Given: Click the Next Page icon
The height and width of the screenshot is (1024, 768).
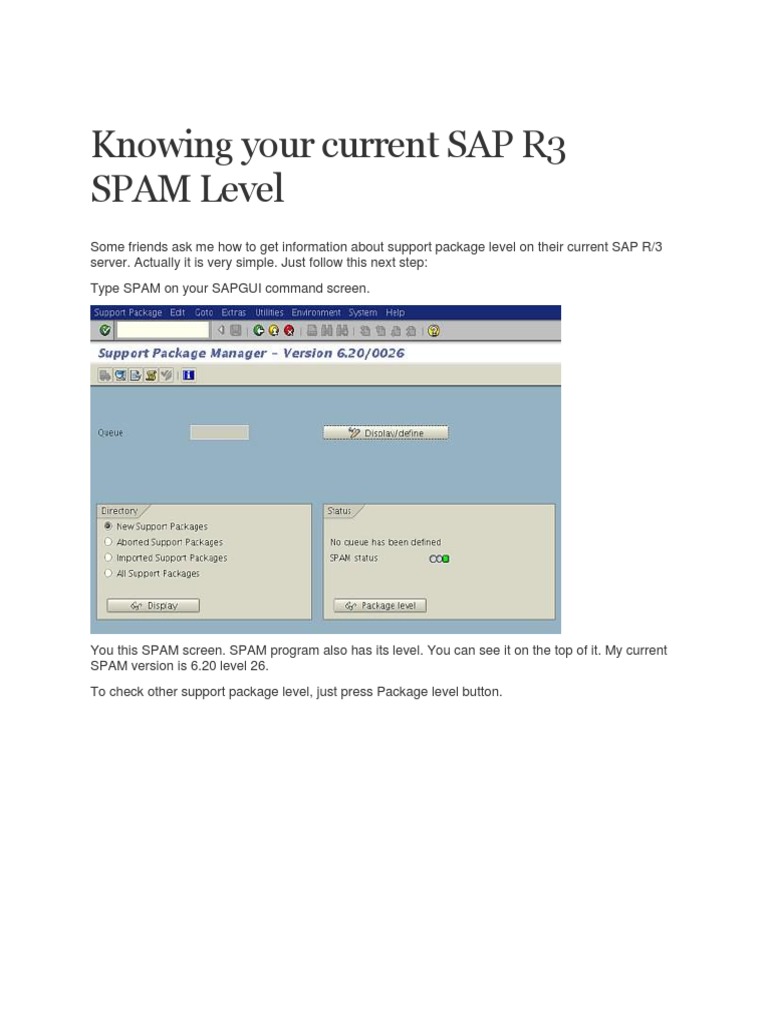Looking at the screenshot, I should click(x=396, y=331).
